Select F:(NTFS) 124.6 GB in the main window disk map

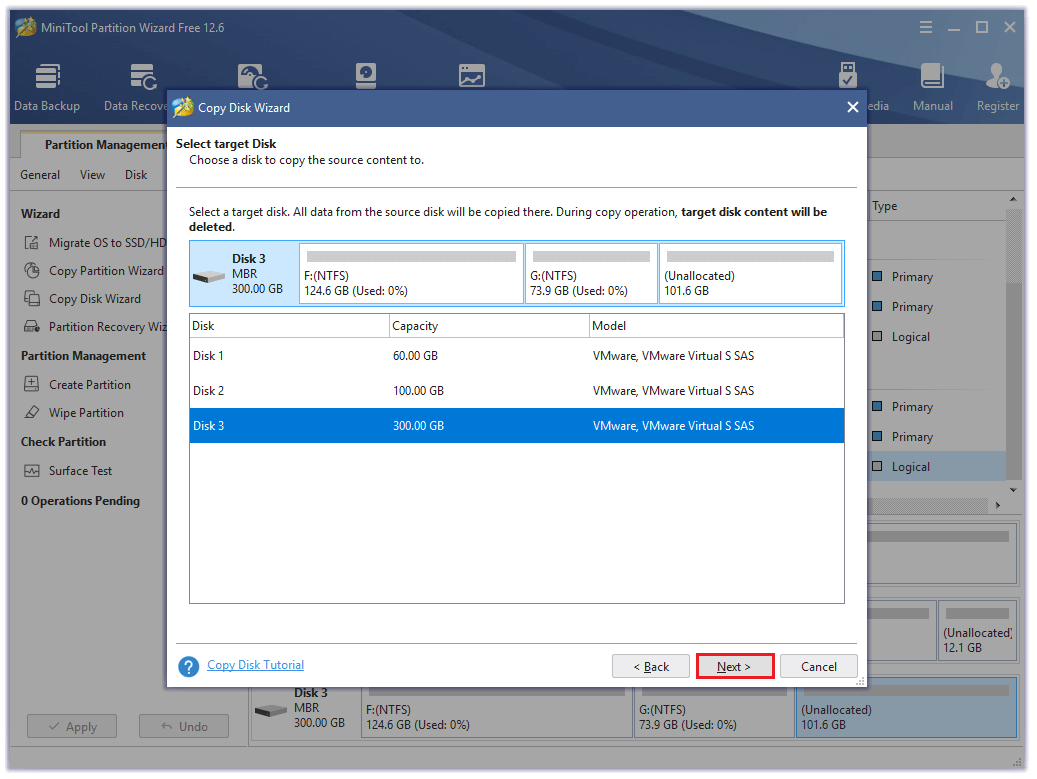[496, 713]
